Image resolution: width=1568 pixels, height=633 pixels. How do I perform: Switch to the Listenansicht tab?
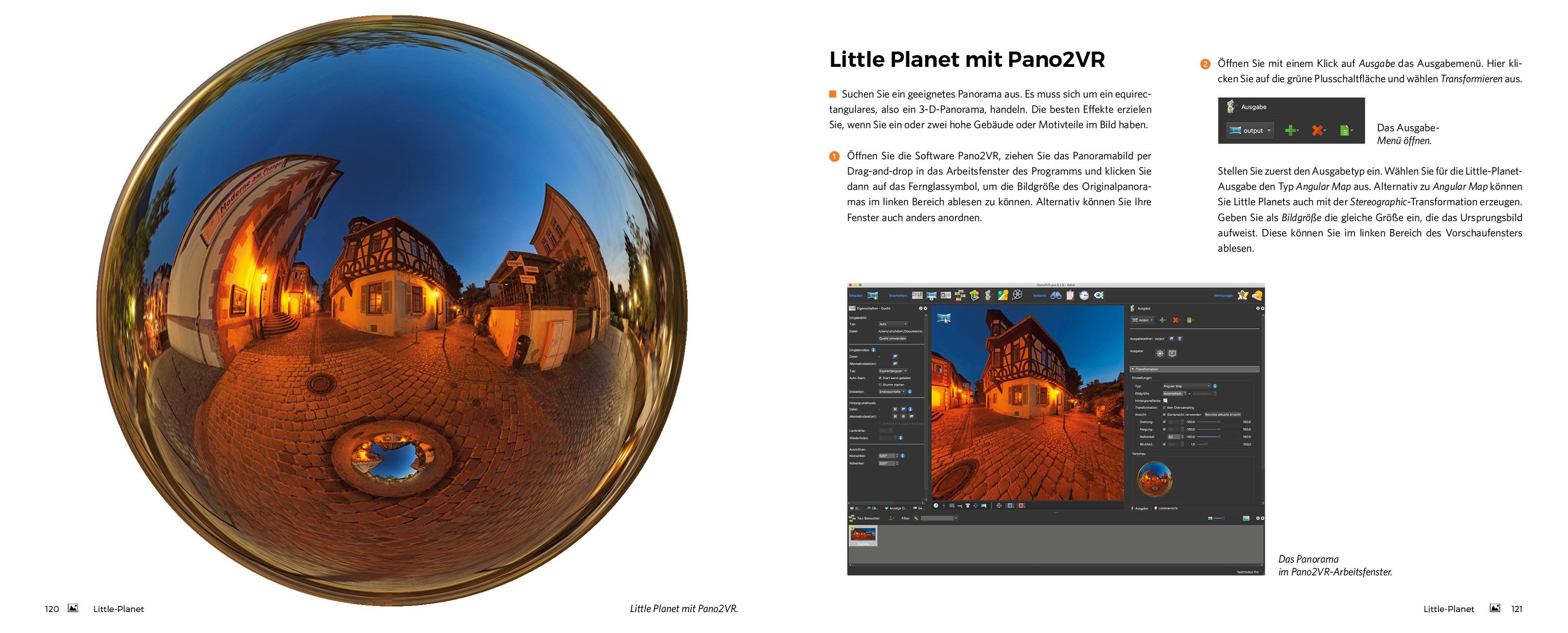pyautogui.click(x=1168, y=509)
